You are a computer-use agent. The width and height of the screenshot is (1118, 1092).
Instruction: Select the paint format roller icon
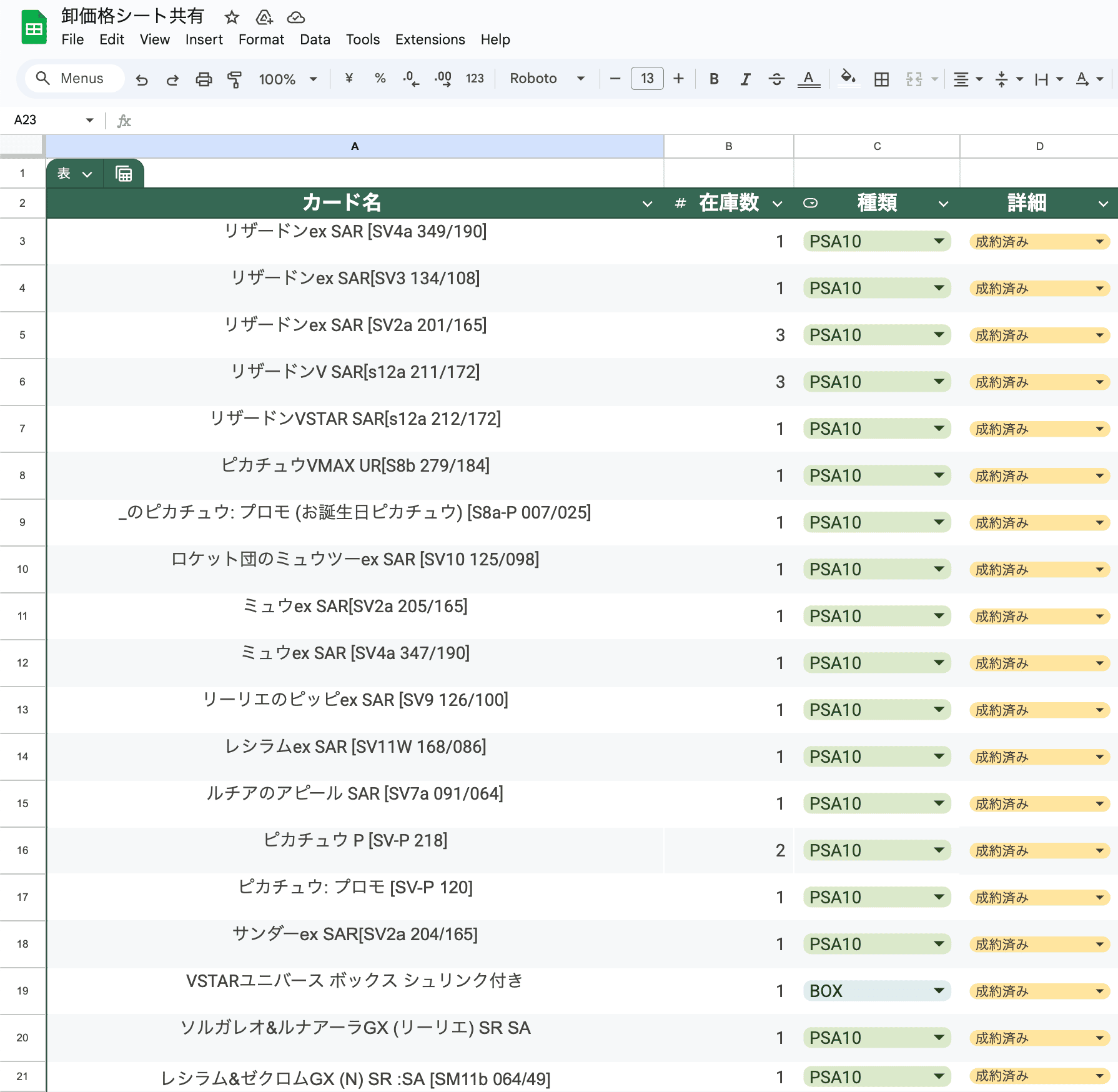click(x=234, y=79)
